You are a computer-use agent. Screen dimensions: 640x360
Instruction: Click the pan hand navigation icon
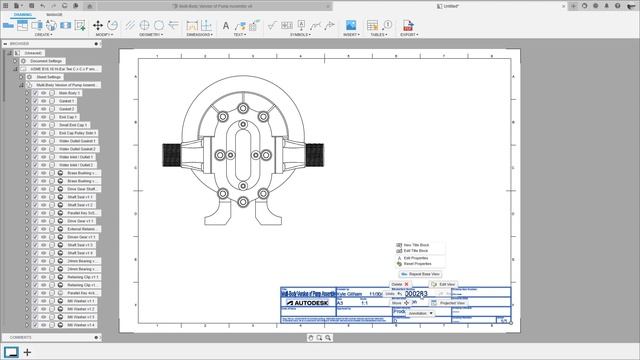311,338
